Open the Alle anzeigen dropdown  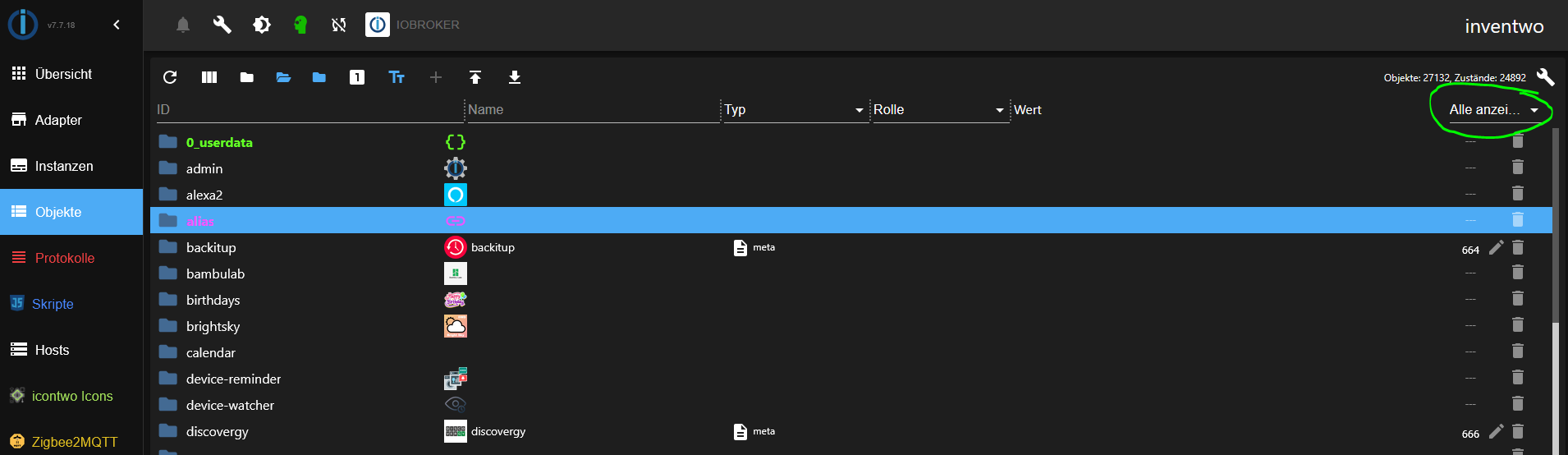(1493, 110)
